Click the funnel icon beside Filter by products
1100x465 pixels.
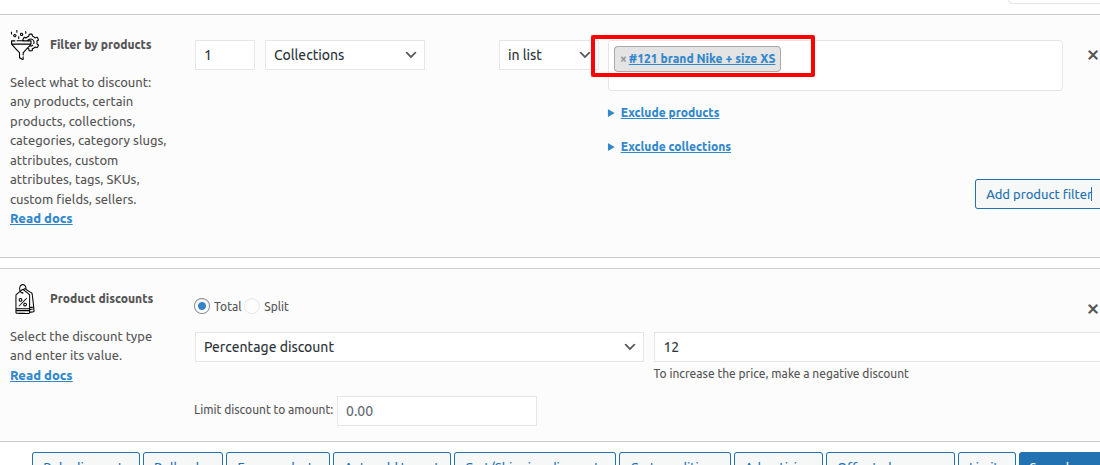tap(23, 46)
